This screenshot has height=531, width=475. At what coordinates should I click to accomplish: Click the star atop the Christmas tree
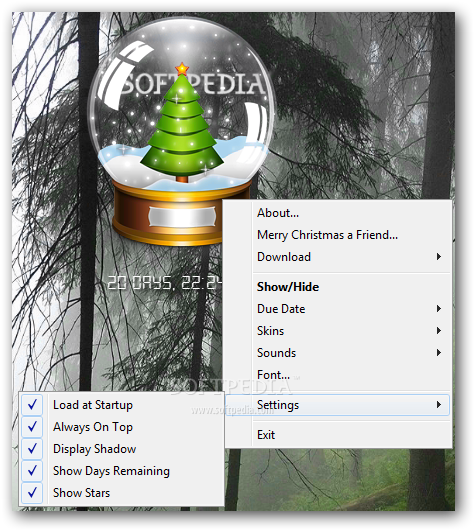[182, 69]
